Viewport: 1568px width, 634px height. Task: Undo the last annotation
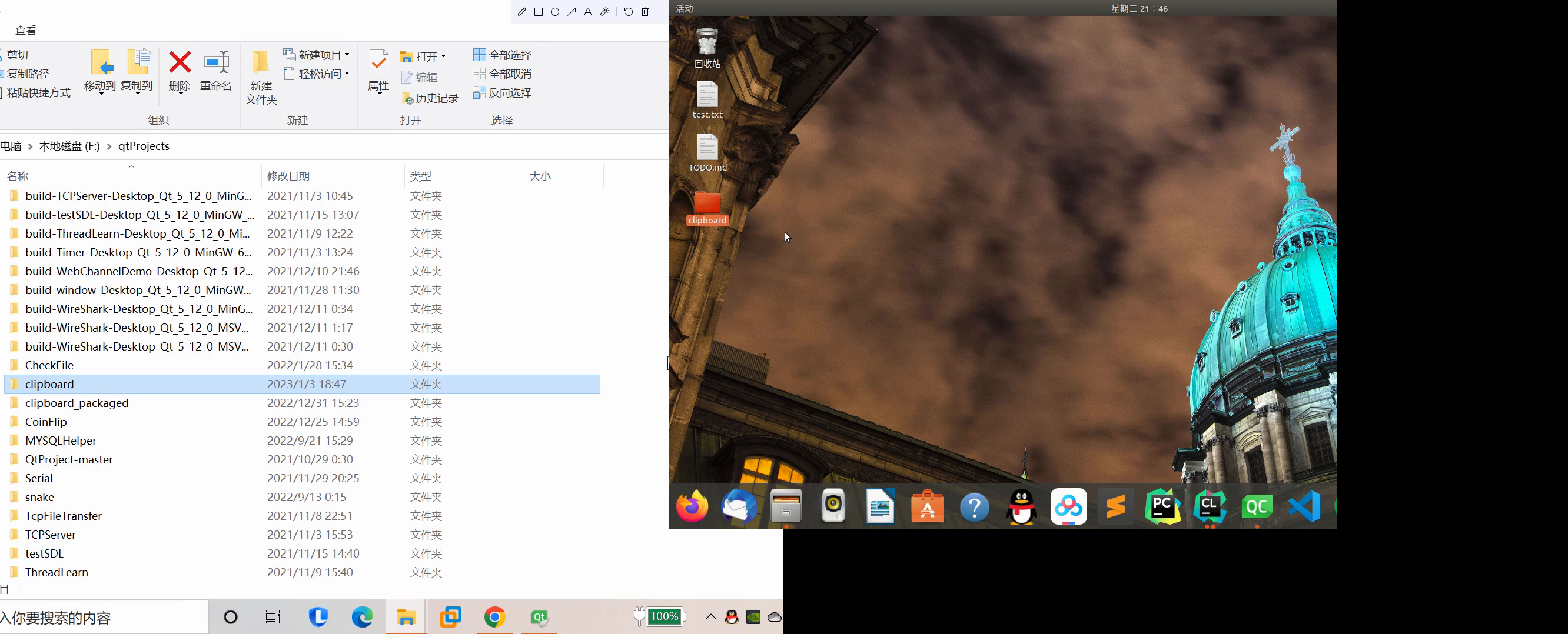click(x=628, y=12)
